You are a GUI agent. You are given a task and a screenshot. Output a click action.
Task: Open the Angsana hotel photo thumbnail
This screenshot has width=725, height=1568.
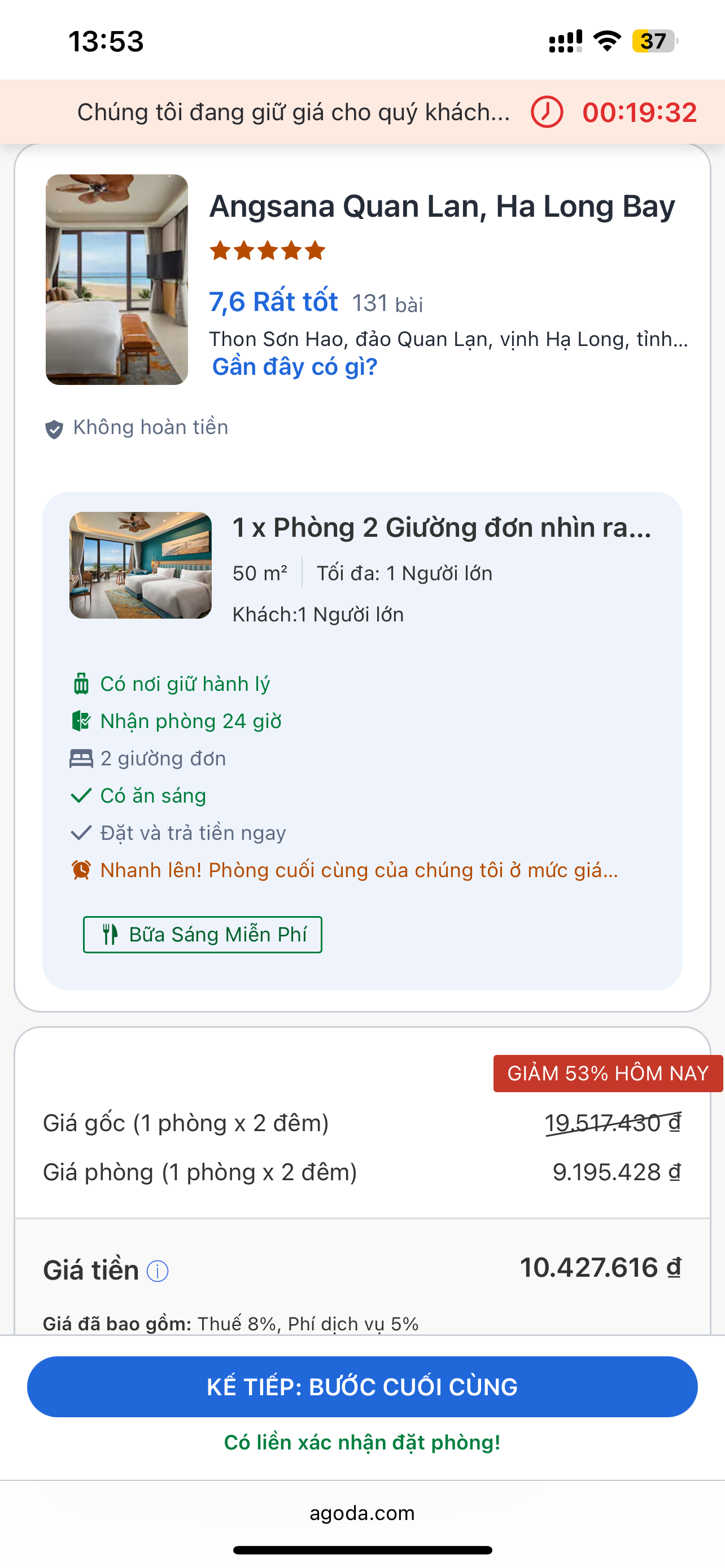tap(117, 279)
